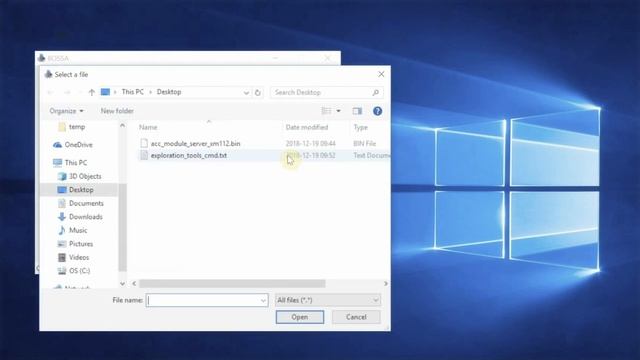Open Documents in the navigation pane
This screenshot has width=640, height=360.
click(x=86, y=203)
